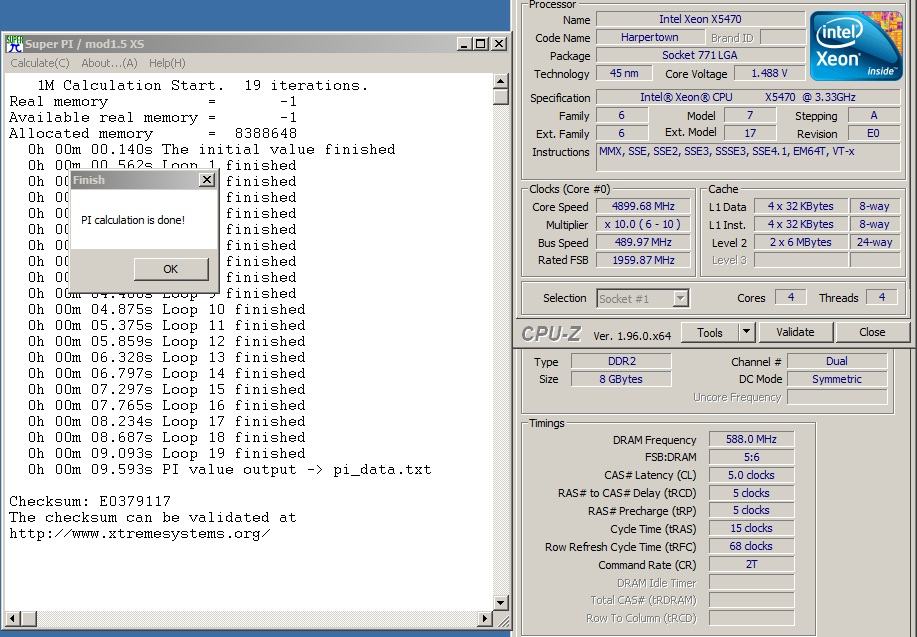This screenshot has width=917, height=637.
Task: Click the Multiplier value x 10.0
Action: 643,225
